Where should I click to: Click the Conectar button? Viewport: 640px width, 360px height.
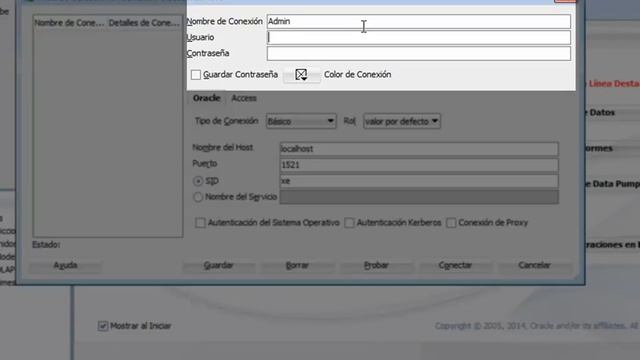(455, 265)
